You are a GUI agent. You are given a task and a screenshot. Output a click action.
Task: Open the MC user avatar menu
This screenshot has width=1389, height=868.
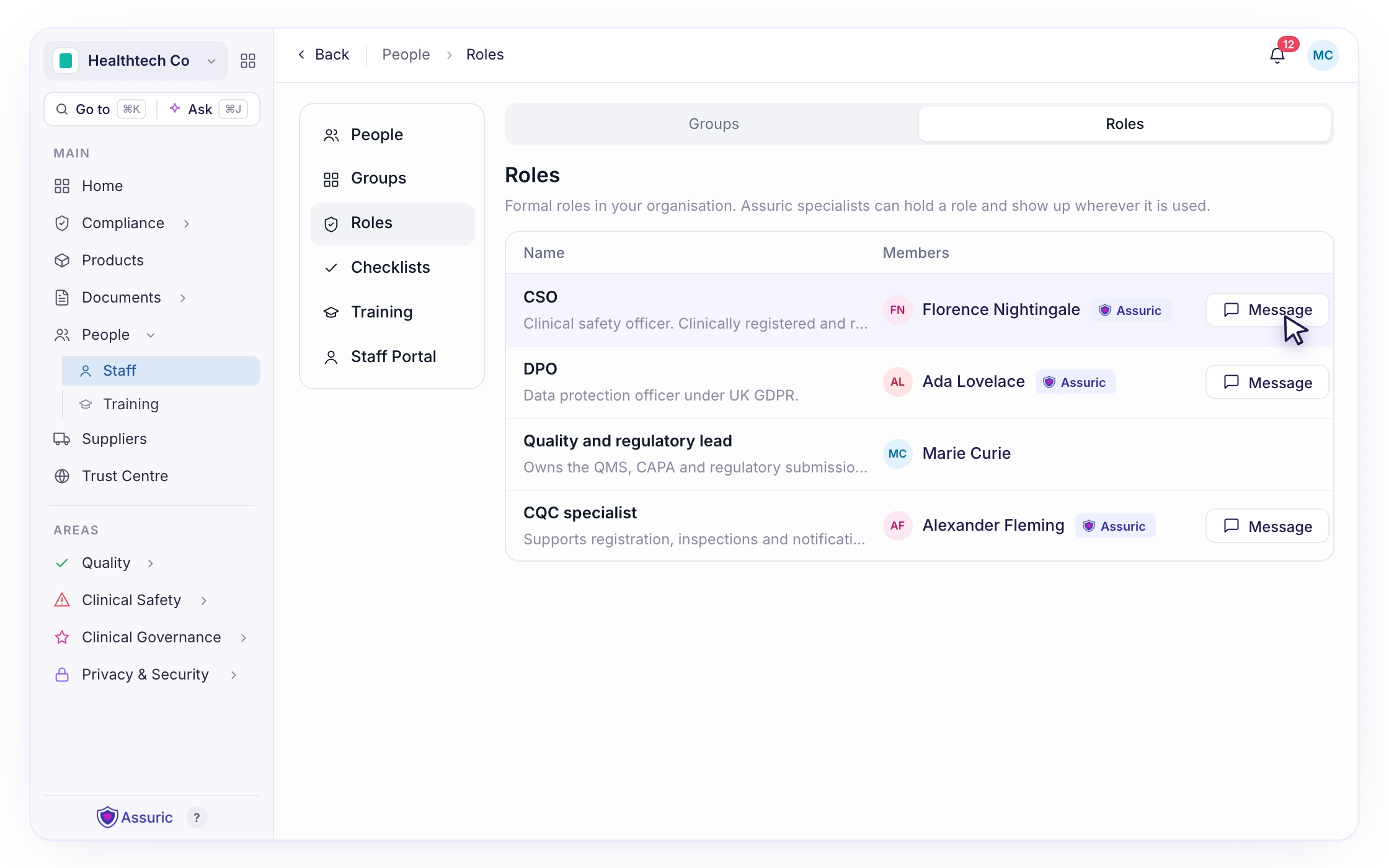pos(1323,55)
